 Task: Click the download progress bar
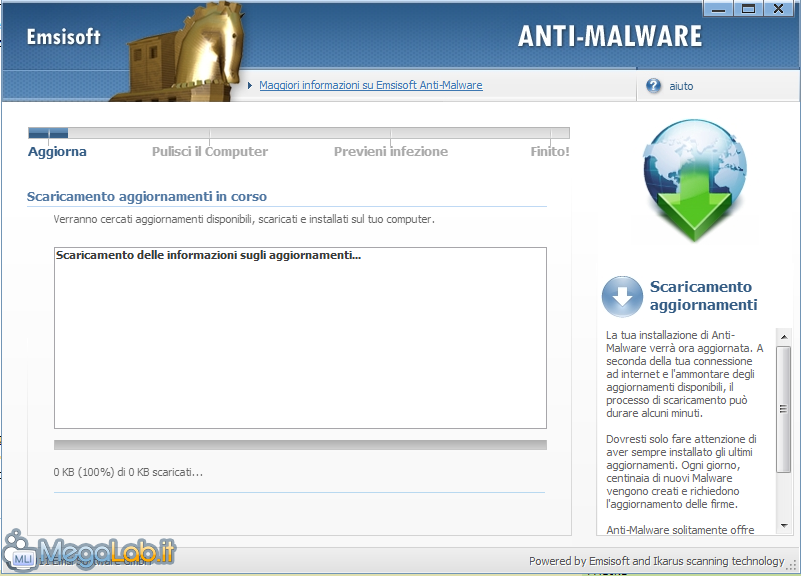tap(300, 445)
